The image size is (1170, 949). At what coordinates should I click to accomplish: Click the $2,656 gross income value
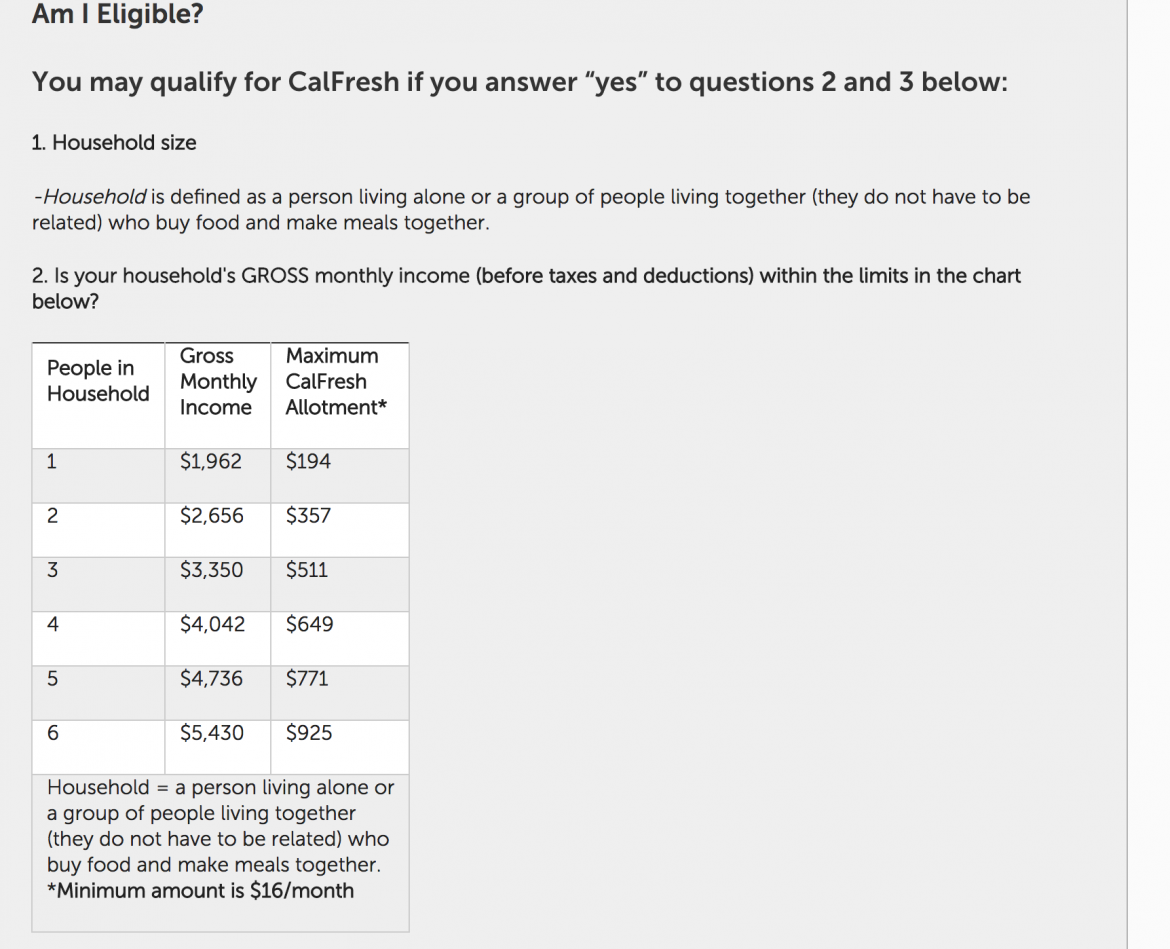click(212, 516)
